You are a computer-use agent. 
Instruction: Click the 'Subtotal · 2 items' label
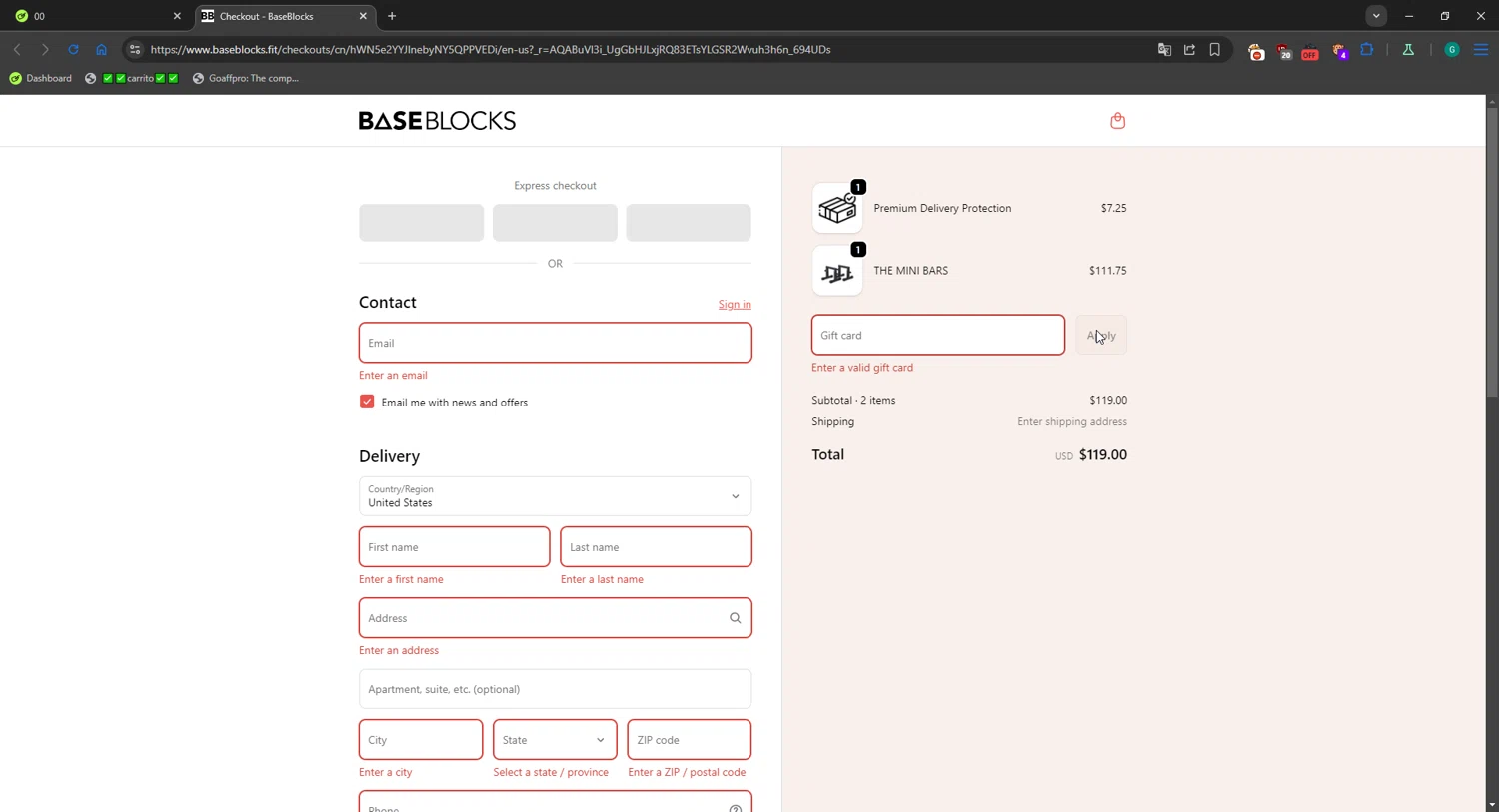click(853, 401)
